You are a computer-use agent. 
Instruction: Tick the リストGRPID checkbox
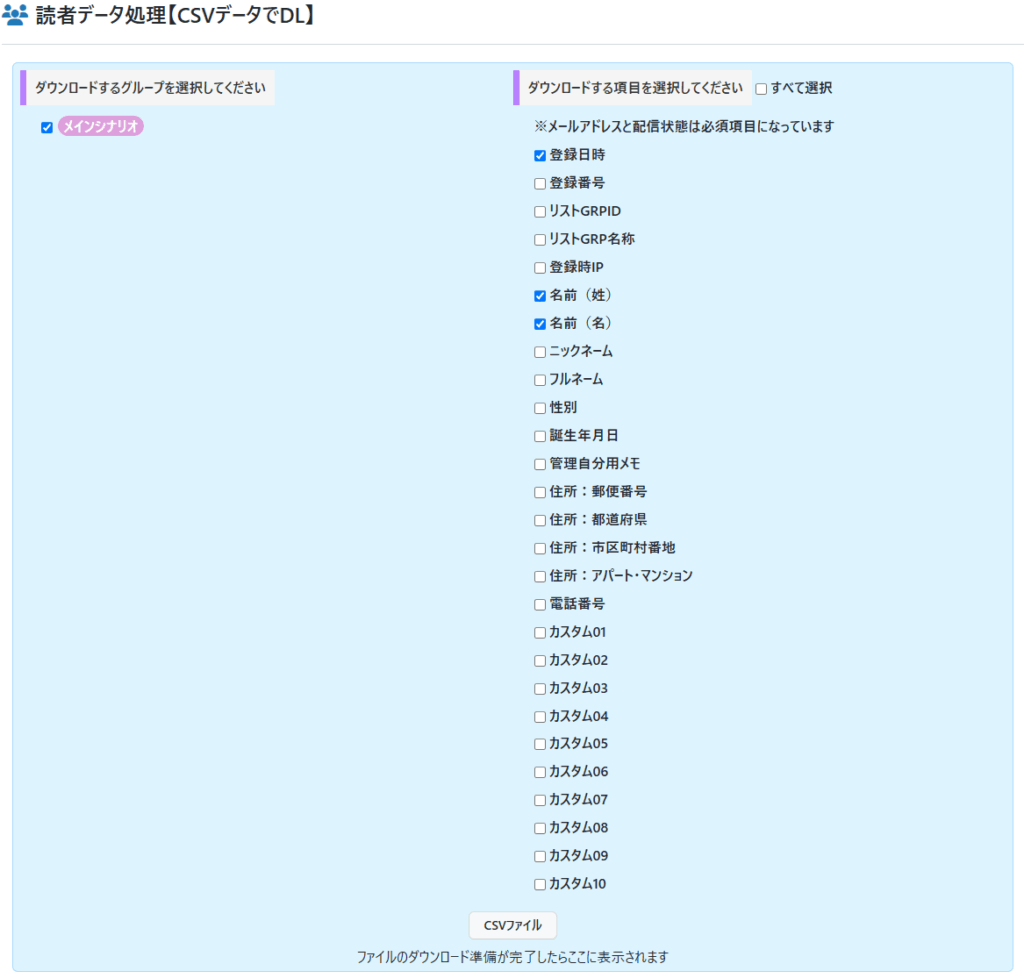[540, 212]
